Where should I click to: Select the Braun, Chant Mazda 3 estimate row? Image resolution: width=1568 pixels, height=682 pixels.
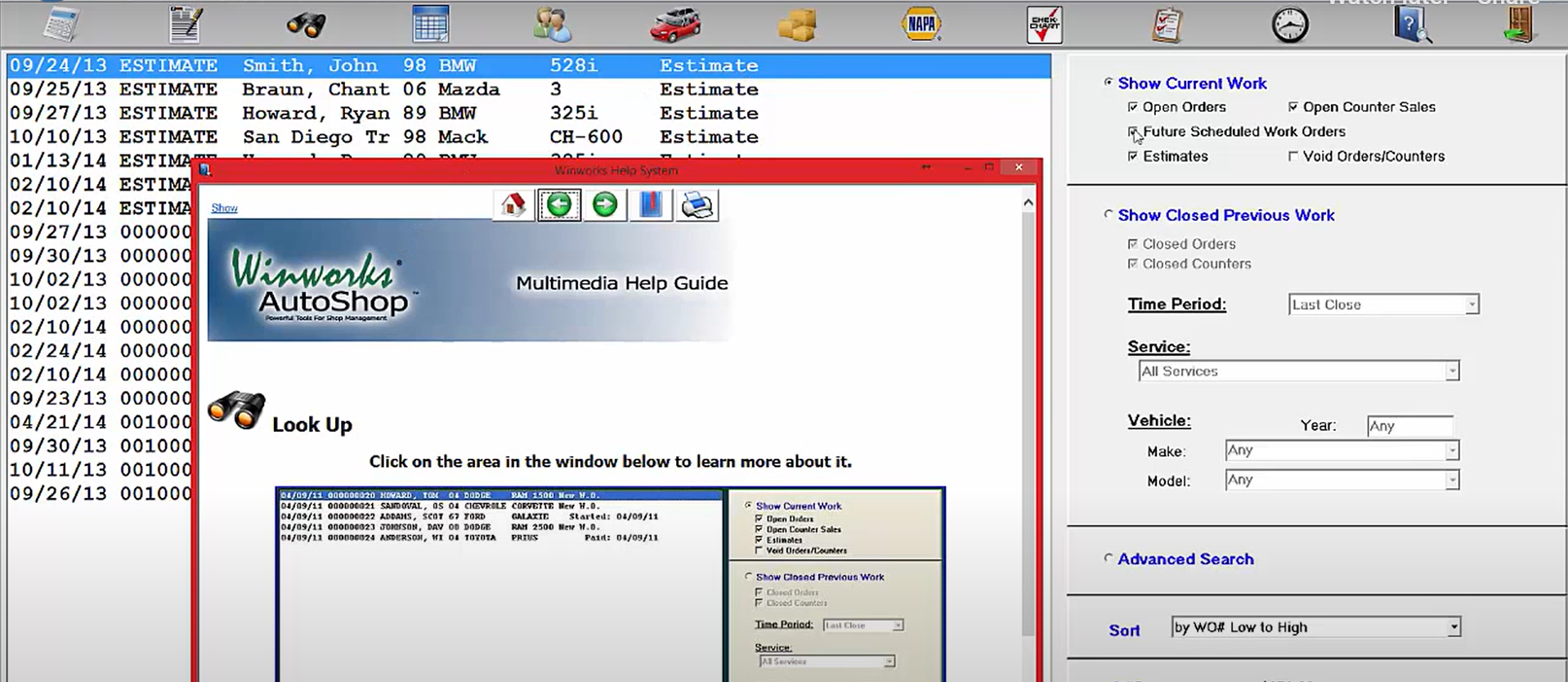point(528,89)
